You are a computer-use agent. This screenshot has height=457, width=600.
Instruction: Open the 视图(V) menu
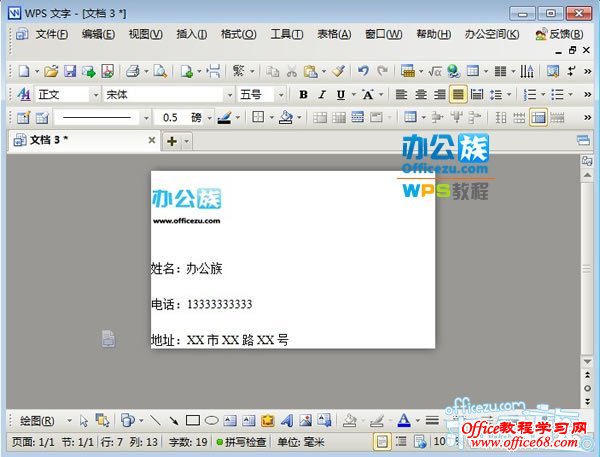point(145,34)
